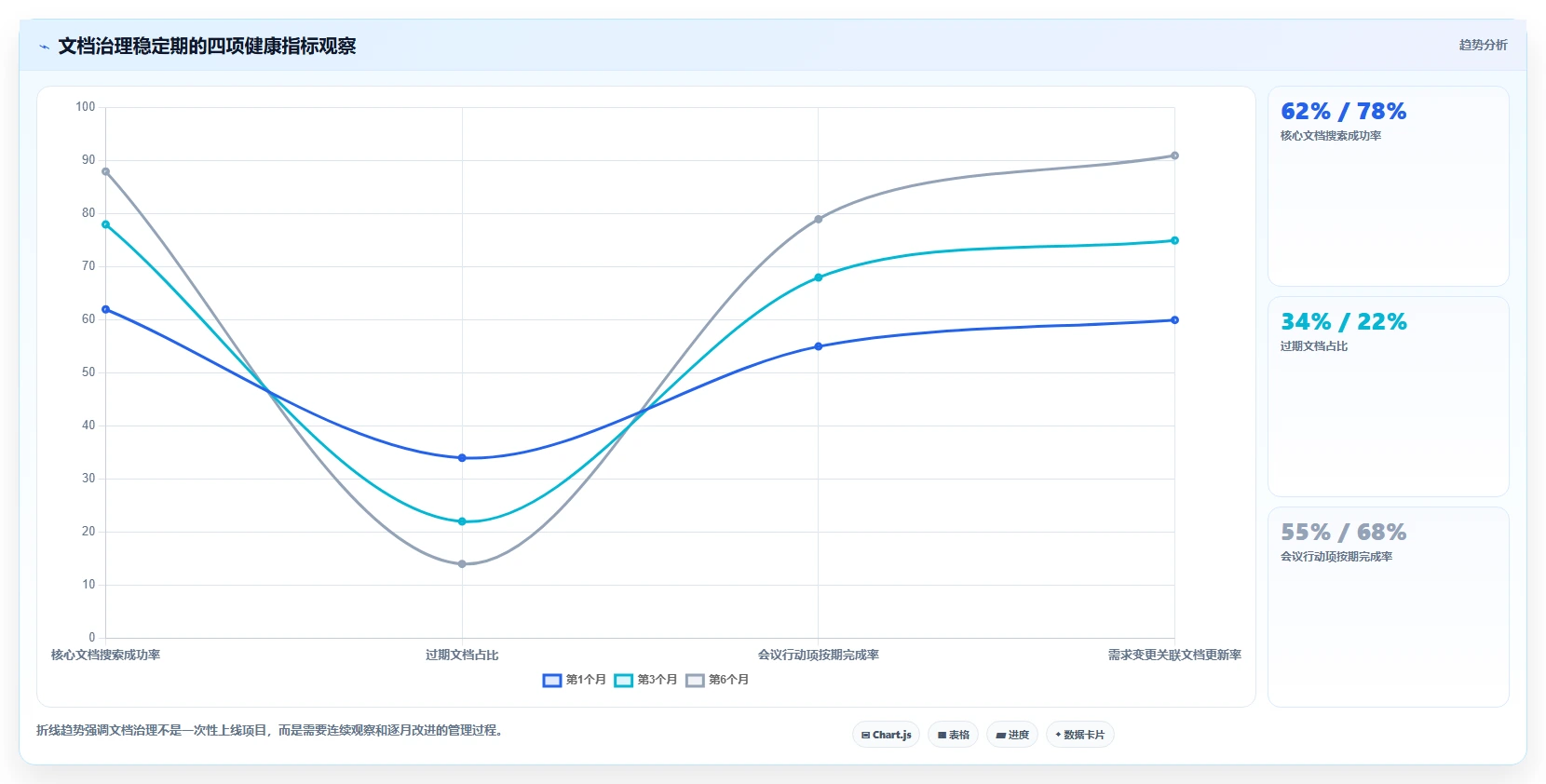Click the 核心文档搜索成功率 x-axis label
This screenshot has height=784, width=1546.
105,656
